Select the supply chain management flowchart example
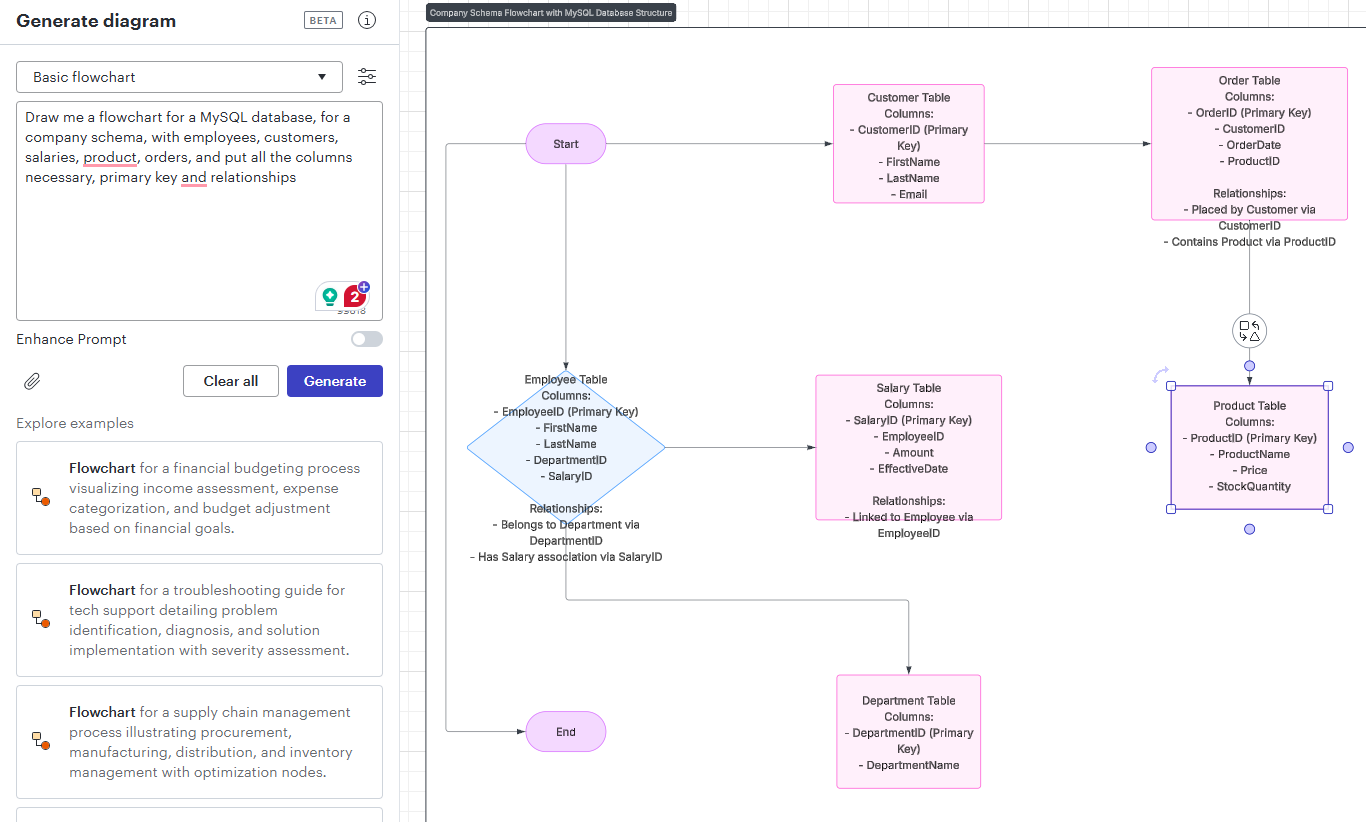1366x822 pixels. [x=199, y=742]
